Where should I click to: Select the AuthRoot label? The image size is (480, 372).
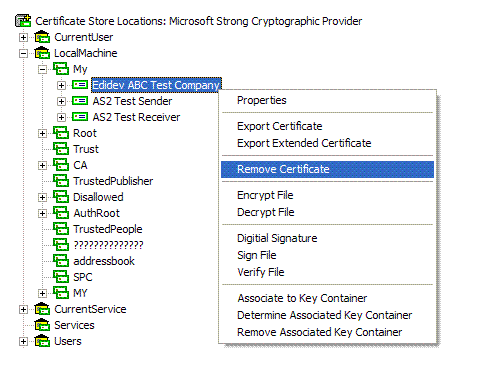coord(97,213)
